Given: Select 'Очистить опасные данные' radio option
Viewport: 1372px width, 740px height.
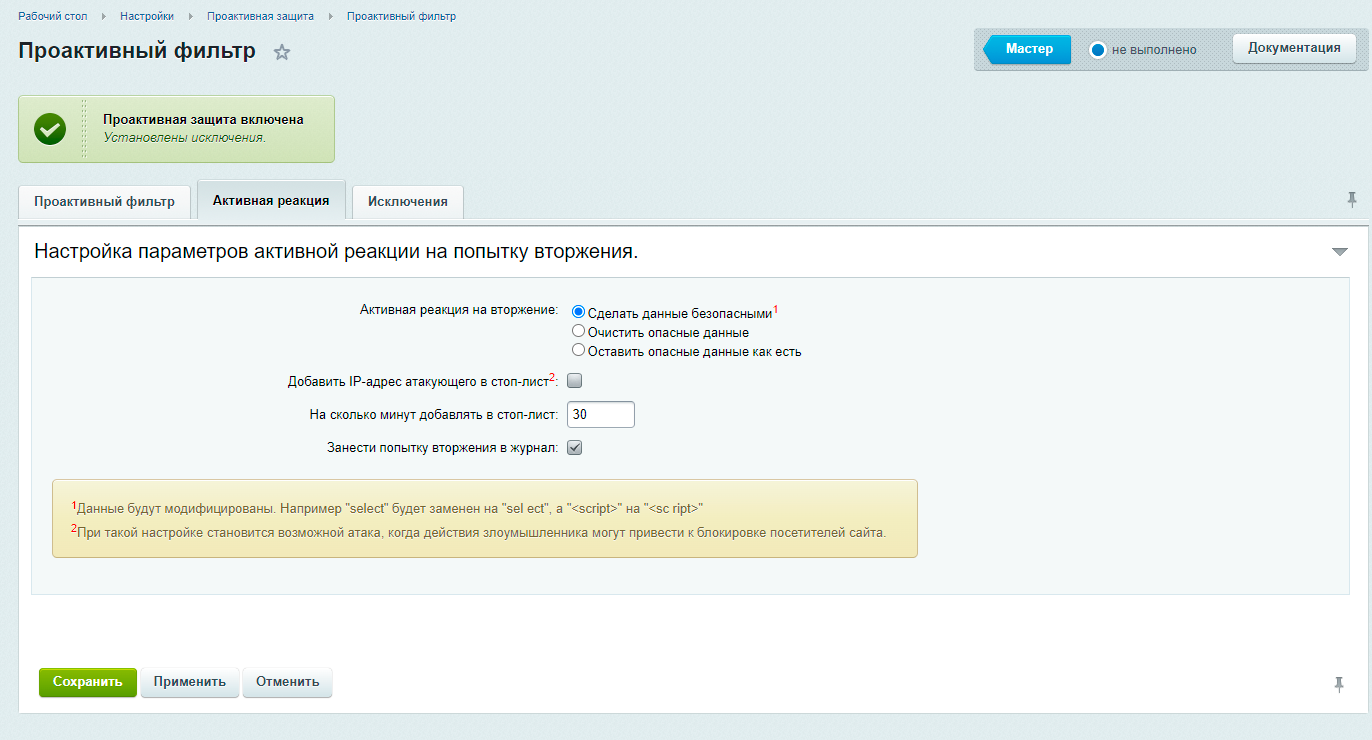Looking at the screenshot, I should tap(578, 331).
